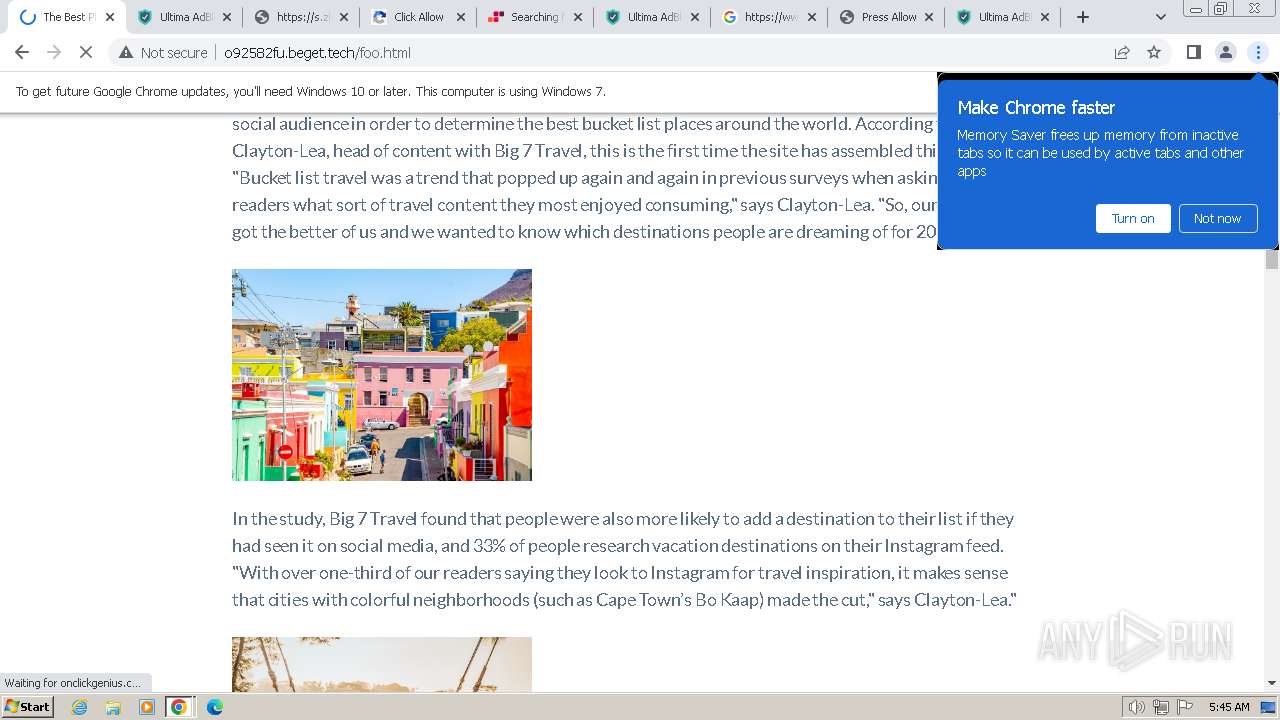Switch to Press Allow tab
Viewport: 1280px width, 720px height.
click(887, 17)
